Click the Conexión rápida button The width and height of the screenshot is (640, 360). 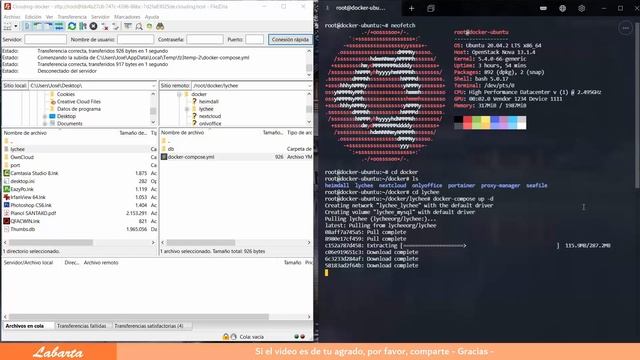(290, 40)
